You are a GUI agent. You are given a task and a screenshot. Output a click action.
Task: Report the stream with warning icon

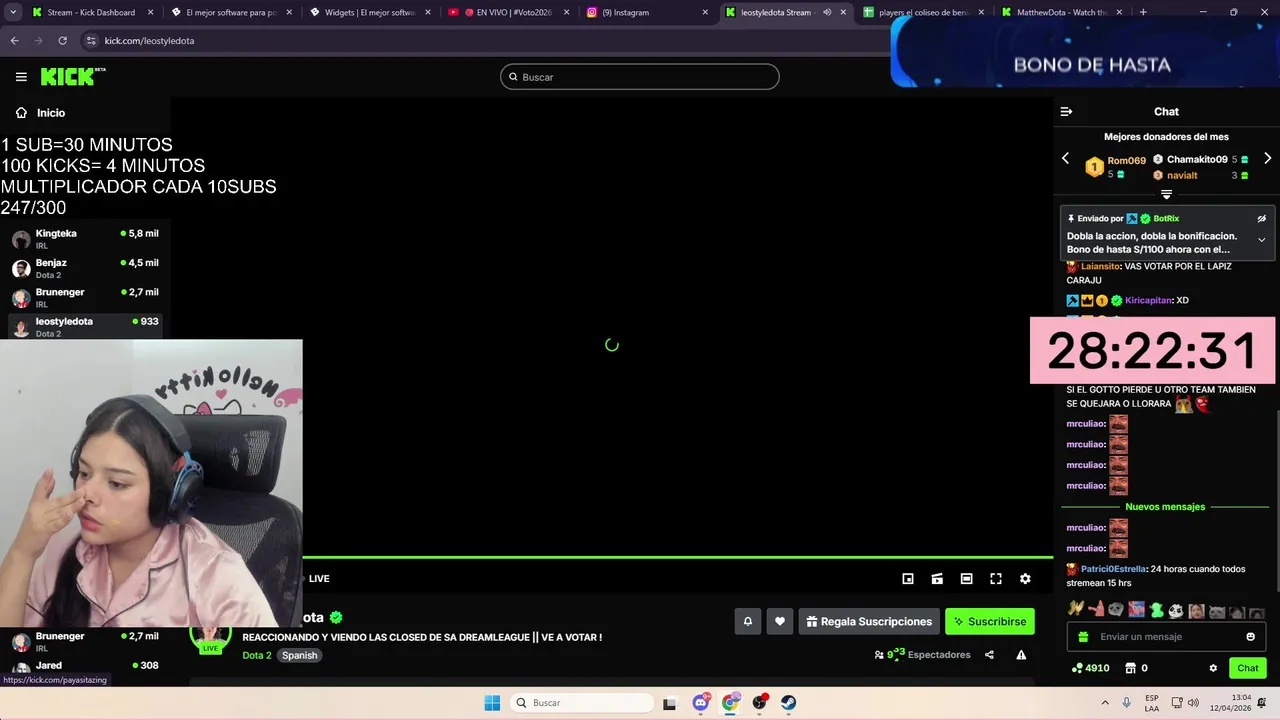[1021, 655]
